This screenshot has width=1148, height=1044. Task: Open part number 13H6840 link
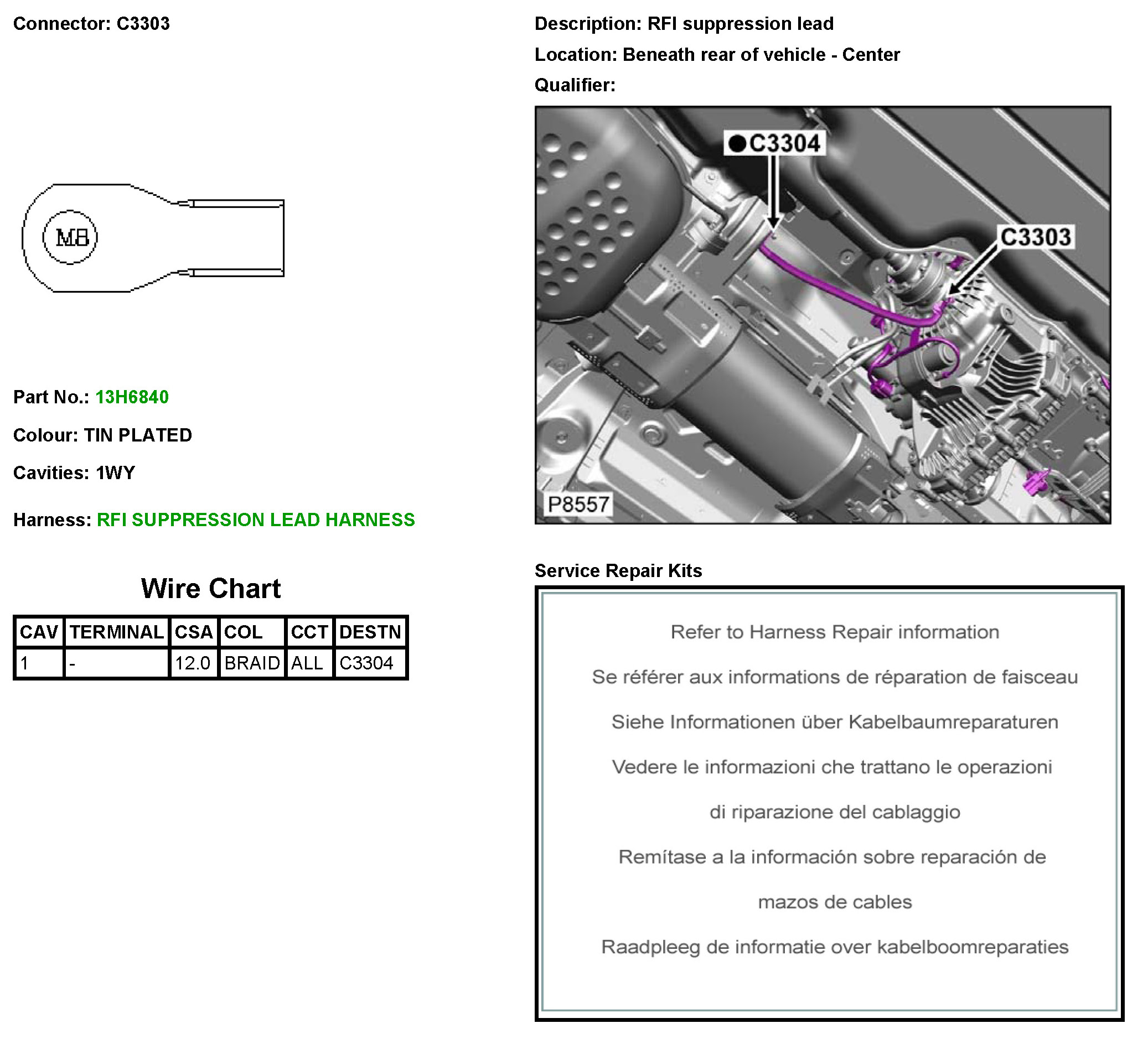click(132, 397)
